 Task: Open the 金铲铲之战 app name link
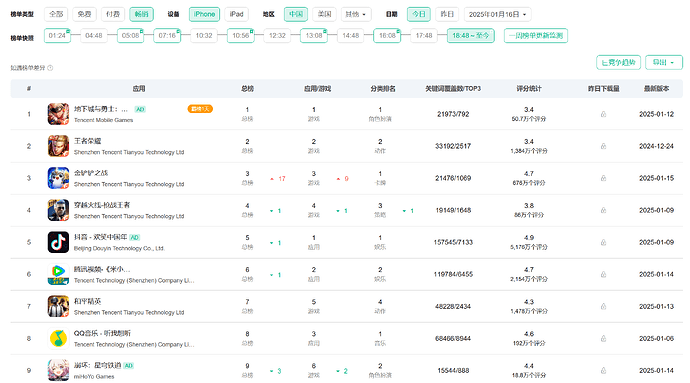point(91,173)
